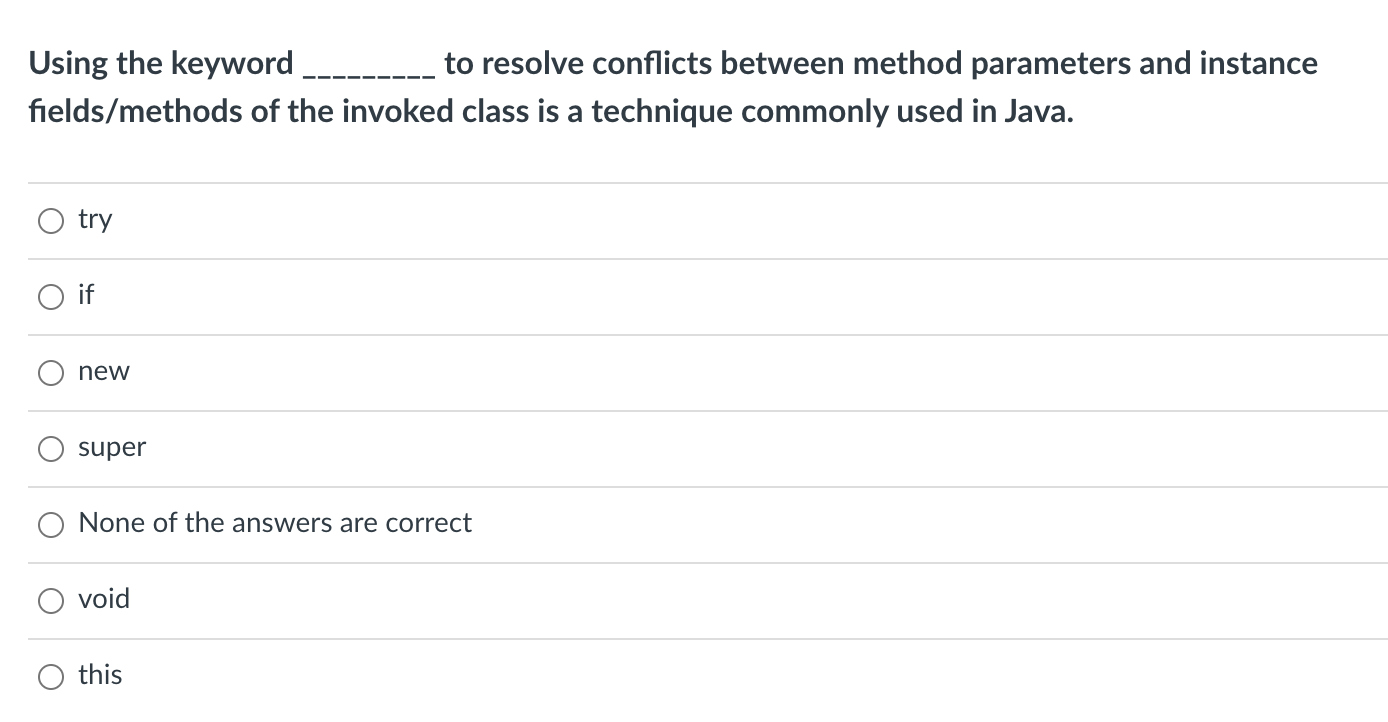The height and width of the screenshot is (722, 1388).
Task: Click the 'void' answer text
Action: click(x=105, y=598)
